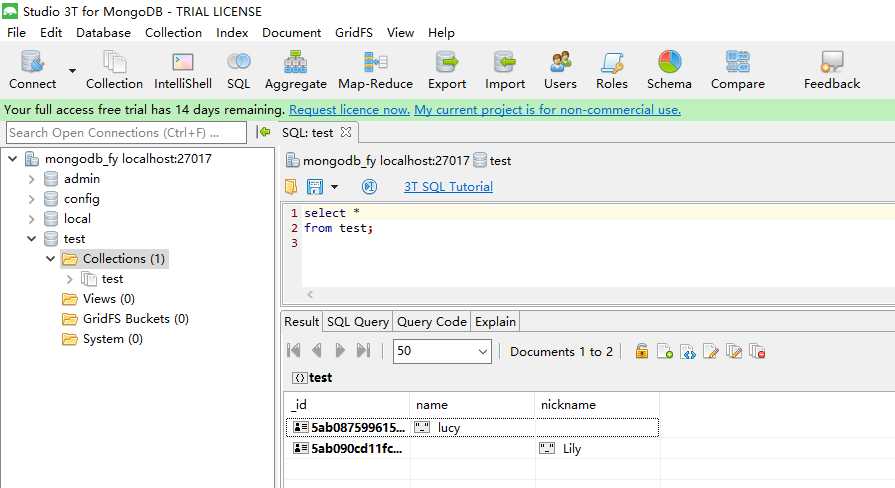Open the Schema explorer
Viewport: 895px width, 488px height.
click(669, 70)
